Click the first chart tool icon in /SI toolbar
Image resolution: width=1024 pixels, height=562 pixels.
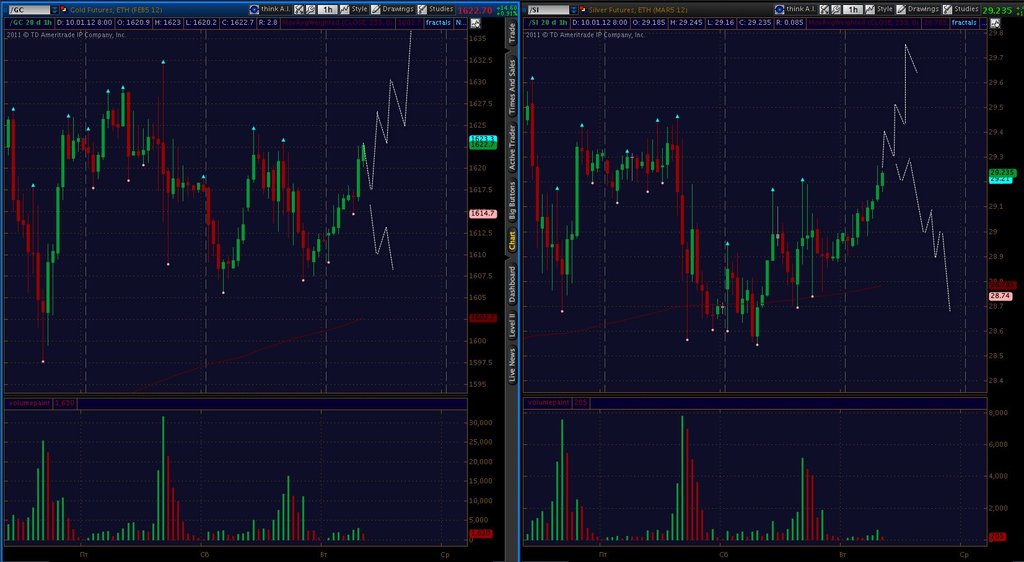pyautogui.click(x=824, y=10)
